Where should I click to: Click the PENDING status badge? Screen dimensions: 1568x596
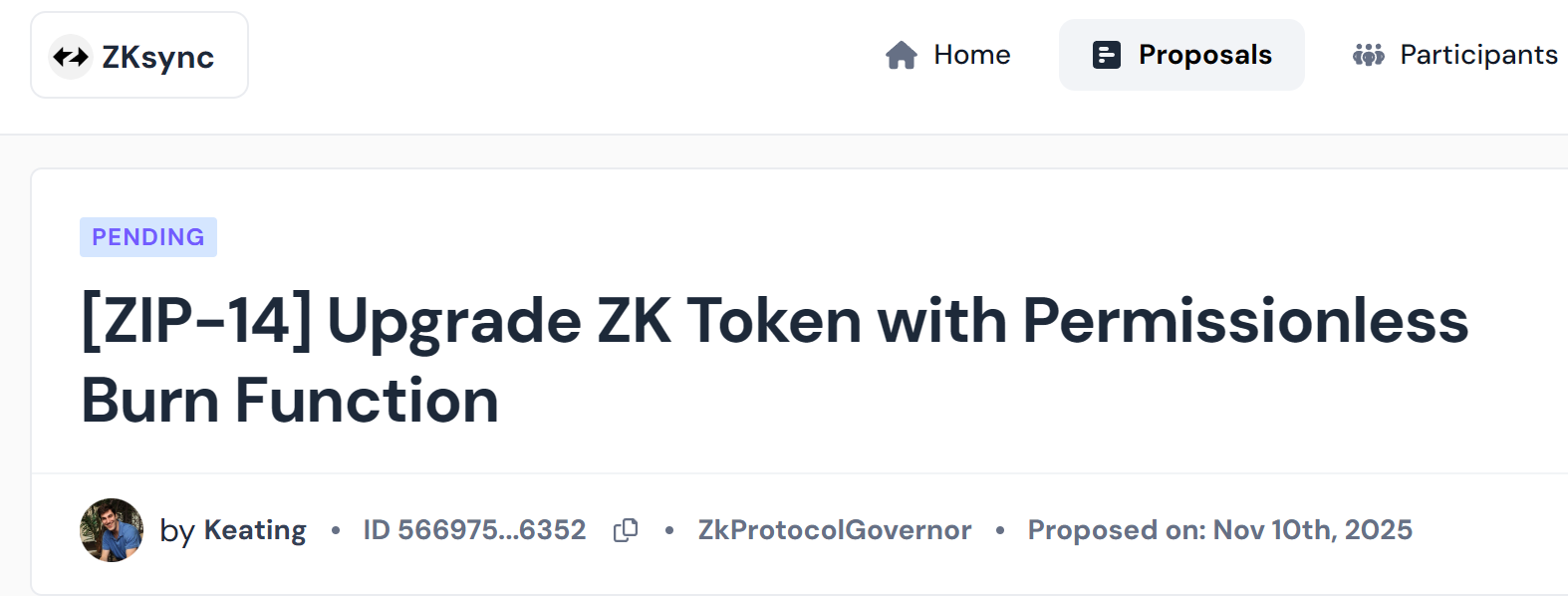click(x=148, y=237)
